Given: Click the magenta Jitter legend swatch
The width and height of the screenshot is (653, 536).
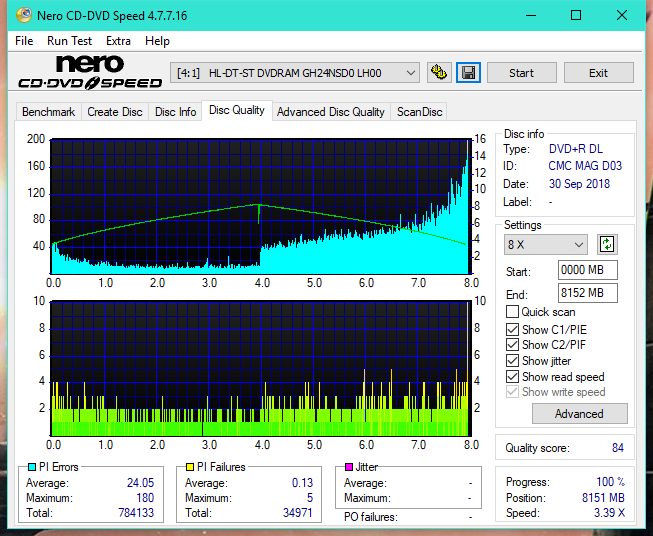Looking at the screenshot, I should [x=349, y=467].
